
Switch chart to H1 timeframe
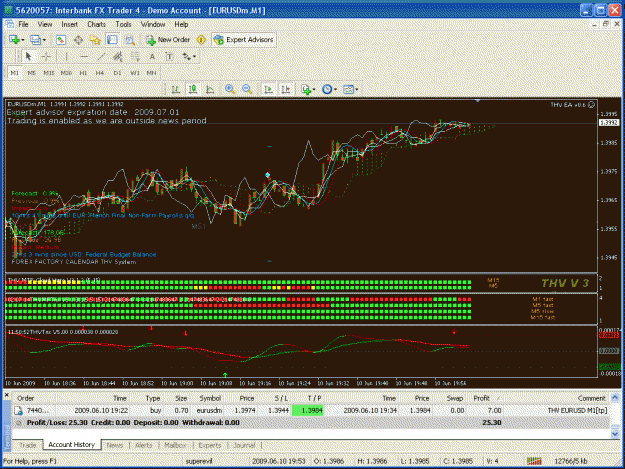coord(83,73)
